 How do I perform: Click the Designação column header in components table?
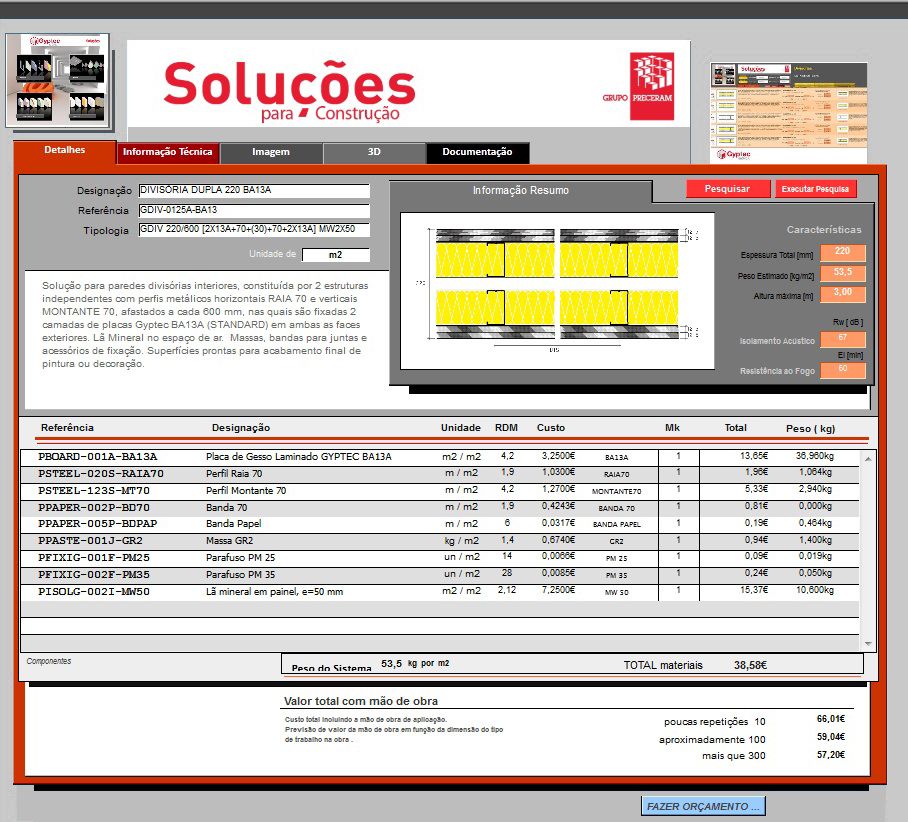pyautogui.click(x=241, y=428)
